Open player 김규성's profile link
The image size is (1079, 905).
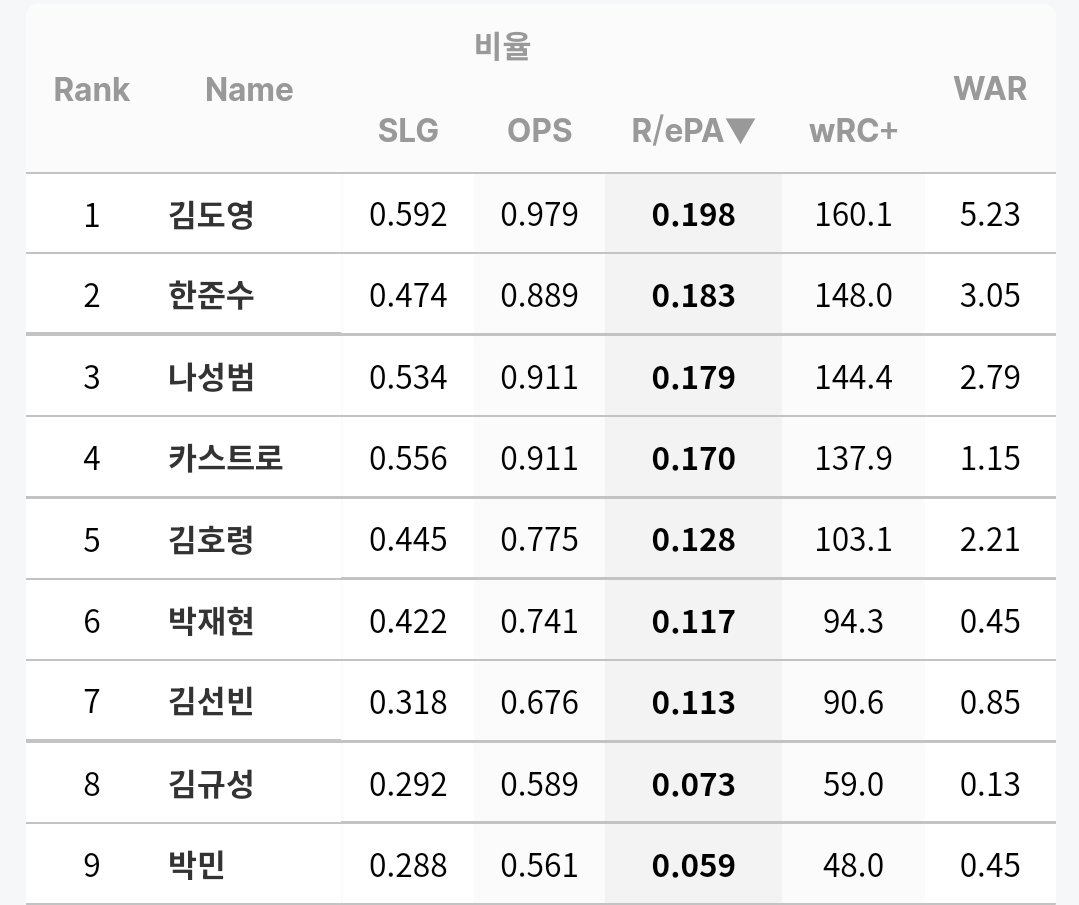pyautogui.click(x=211, y=784)
